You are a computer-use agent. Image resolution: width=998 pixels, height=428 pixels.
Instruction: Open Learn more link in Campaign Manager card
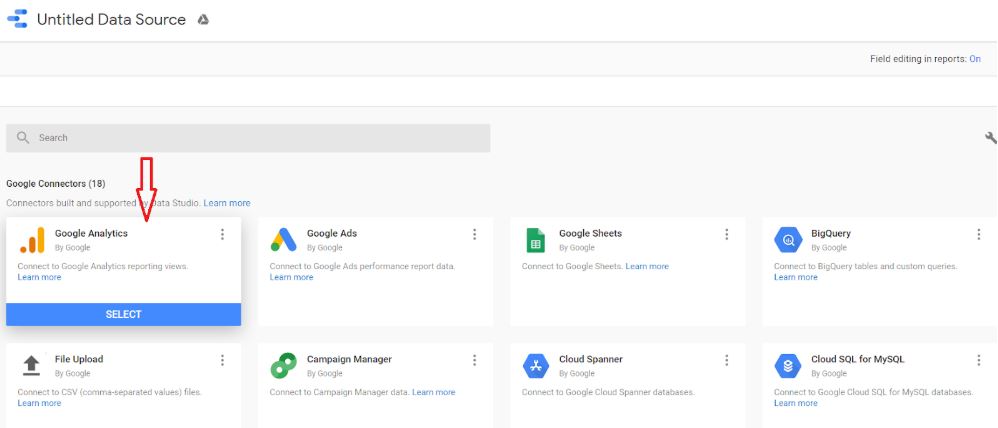tap(433, 392)
